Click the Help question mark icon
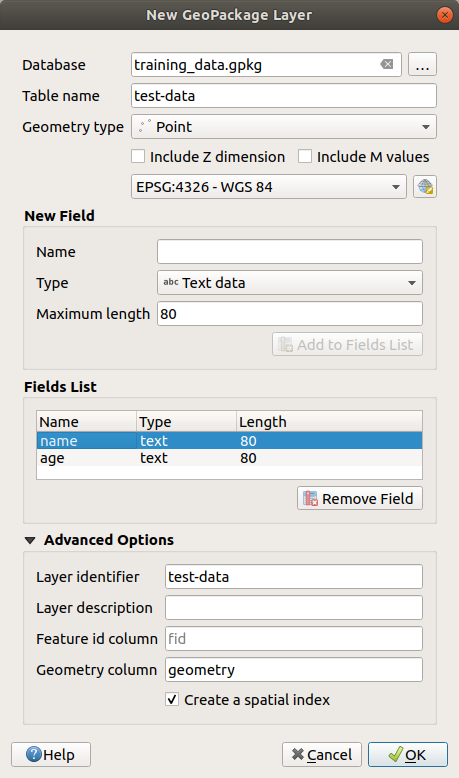This screenshot has height=778, width=459. click(34, 755)
